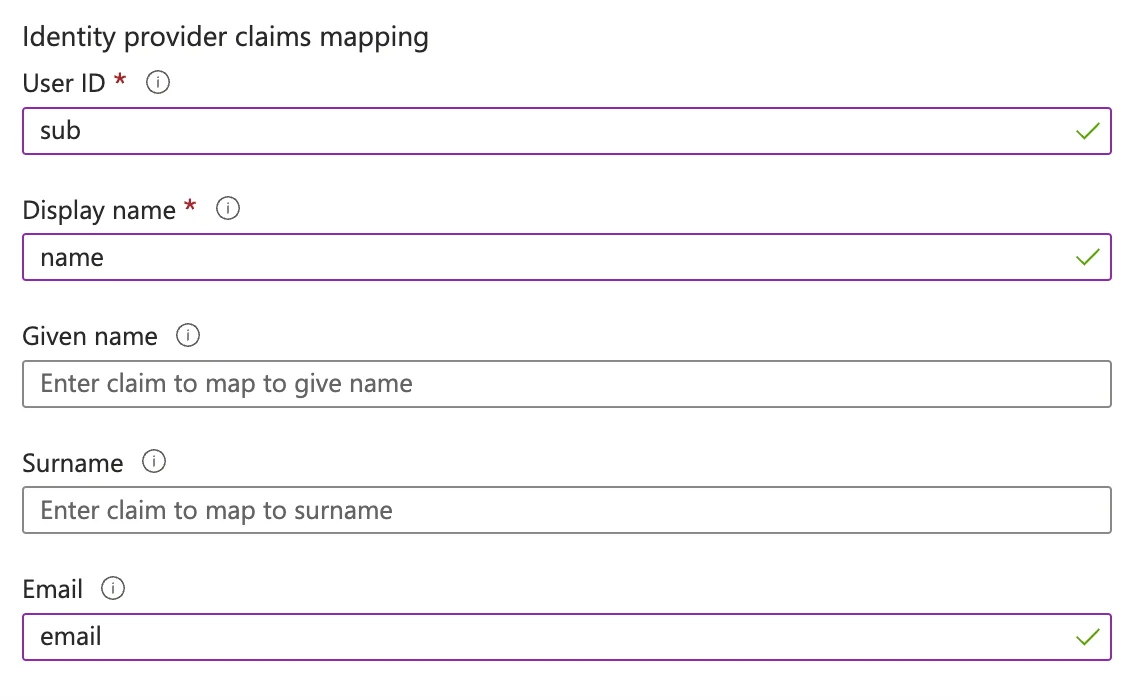Click the Email label text

coord(52,589)
